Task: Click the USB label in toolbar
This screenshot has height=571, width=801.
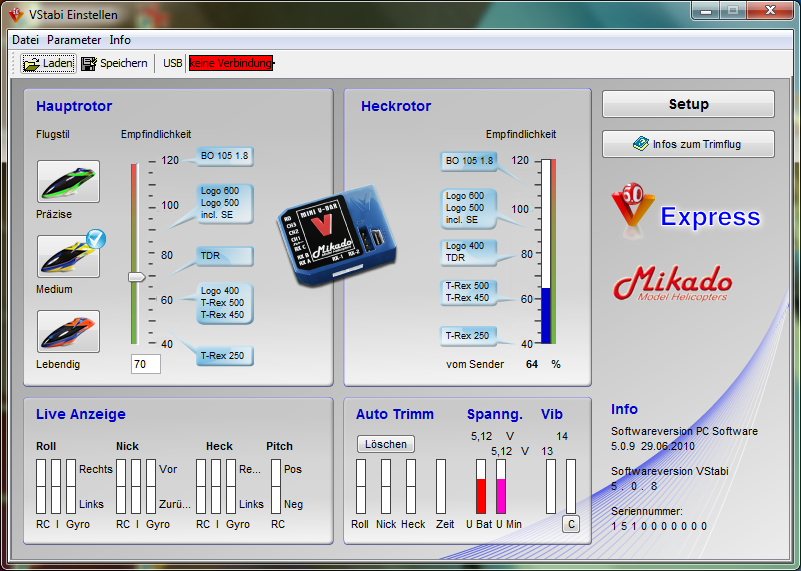Action: point(173,63)
